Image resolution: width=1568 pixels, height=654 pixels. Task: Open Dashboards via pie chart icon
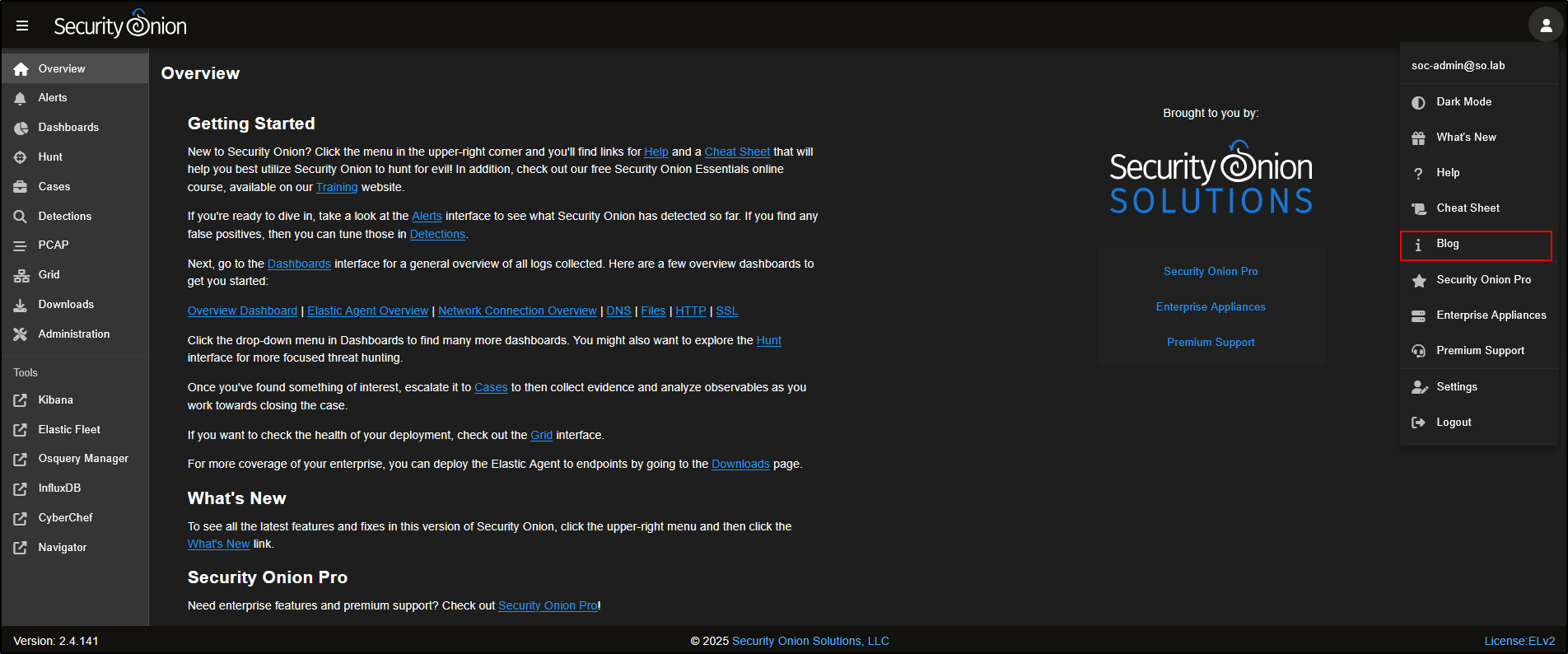tap(21, 128)
